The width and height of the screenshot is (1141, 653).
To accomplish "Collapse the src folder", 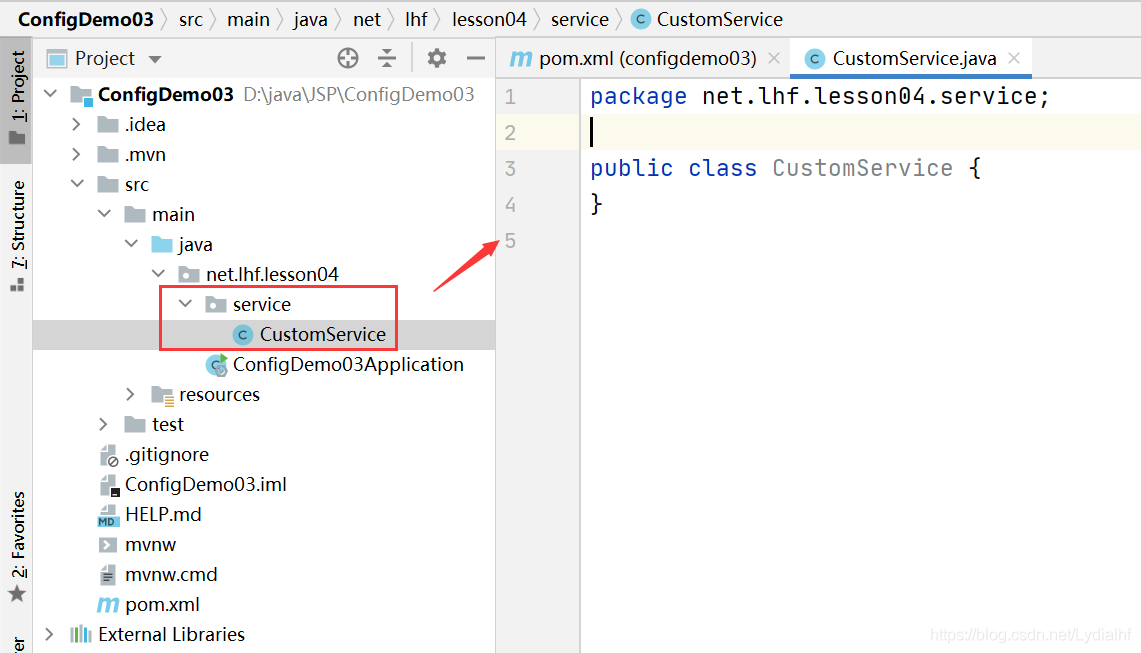I will tap(77, 184).
